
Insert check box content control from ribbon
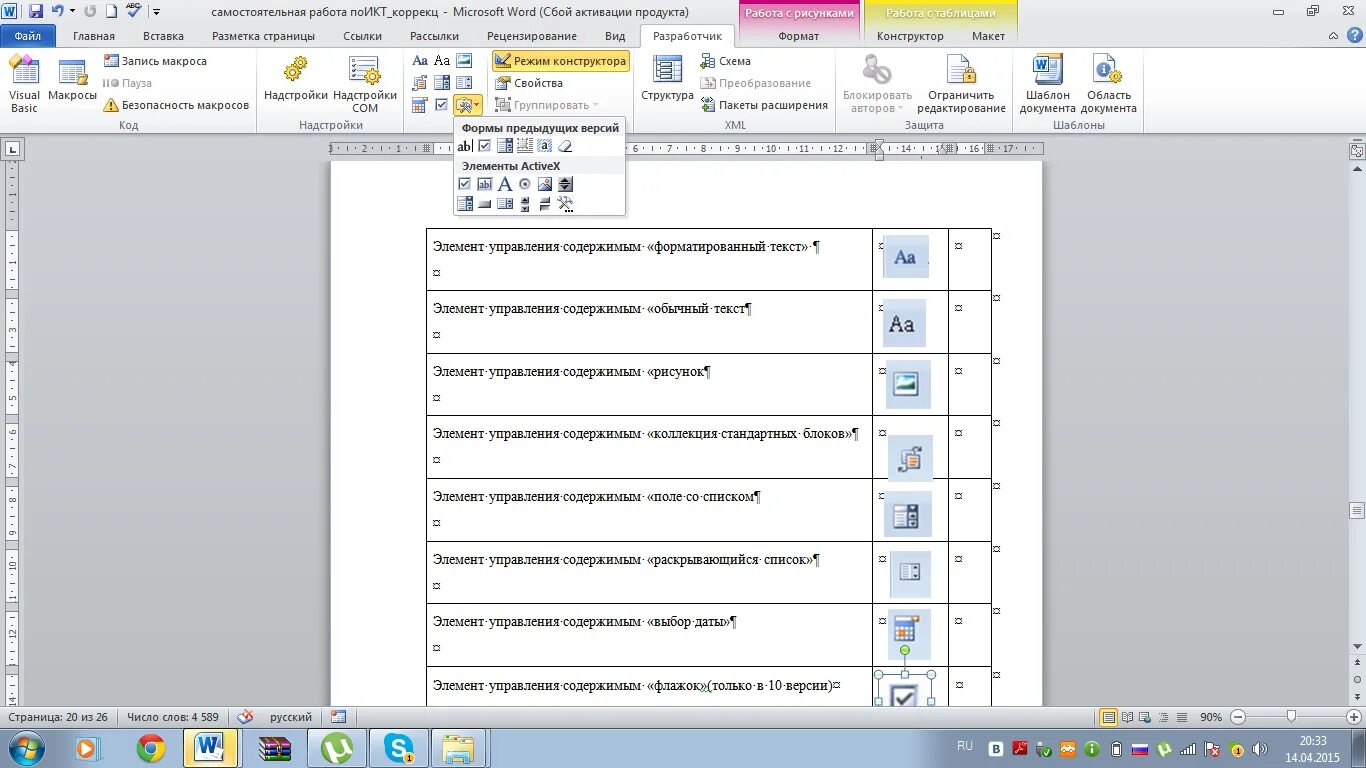click(x=442, y=105)
